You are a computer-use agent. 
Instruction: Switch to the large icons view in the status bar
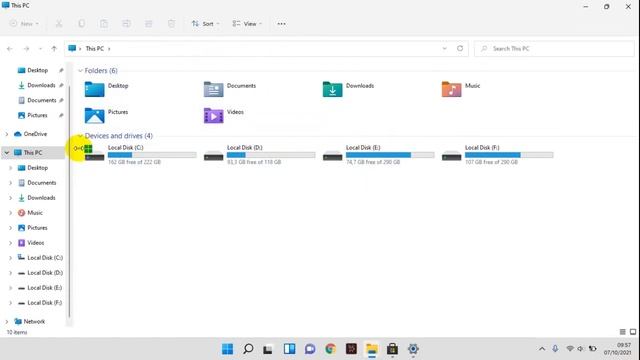click(633, 332)
